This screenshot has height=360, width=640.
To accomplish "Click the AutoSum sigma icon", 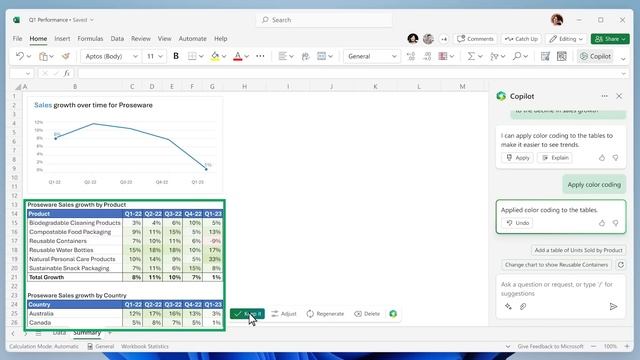I will click(471, 56).
